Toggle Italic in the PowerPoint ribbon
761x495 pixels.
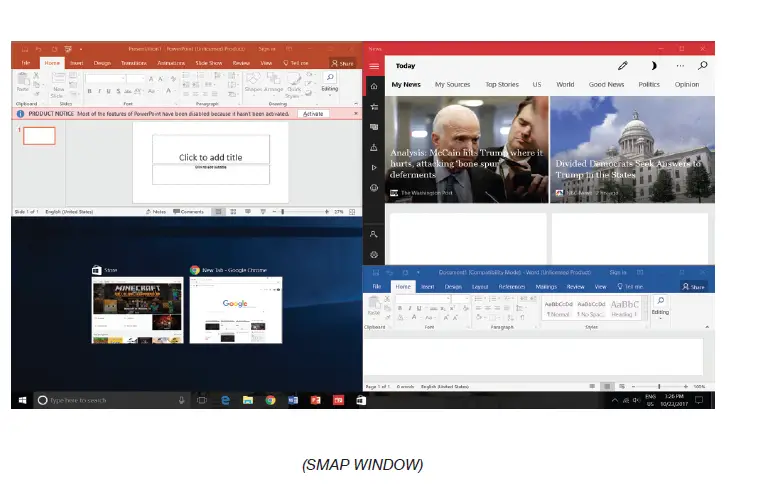tap(99, 91)
